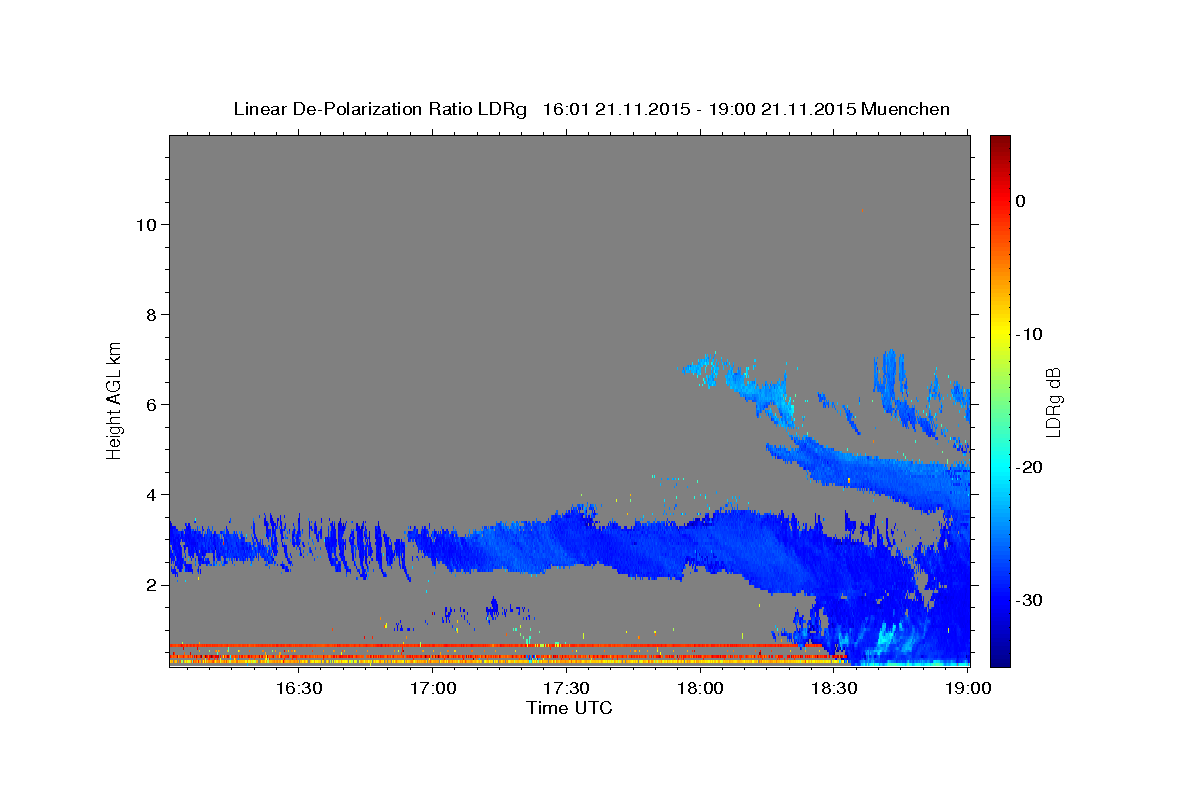Click the height axis label '8'
Screen dimensions: 1200x800
pos(150,314)
